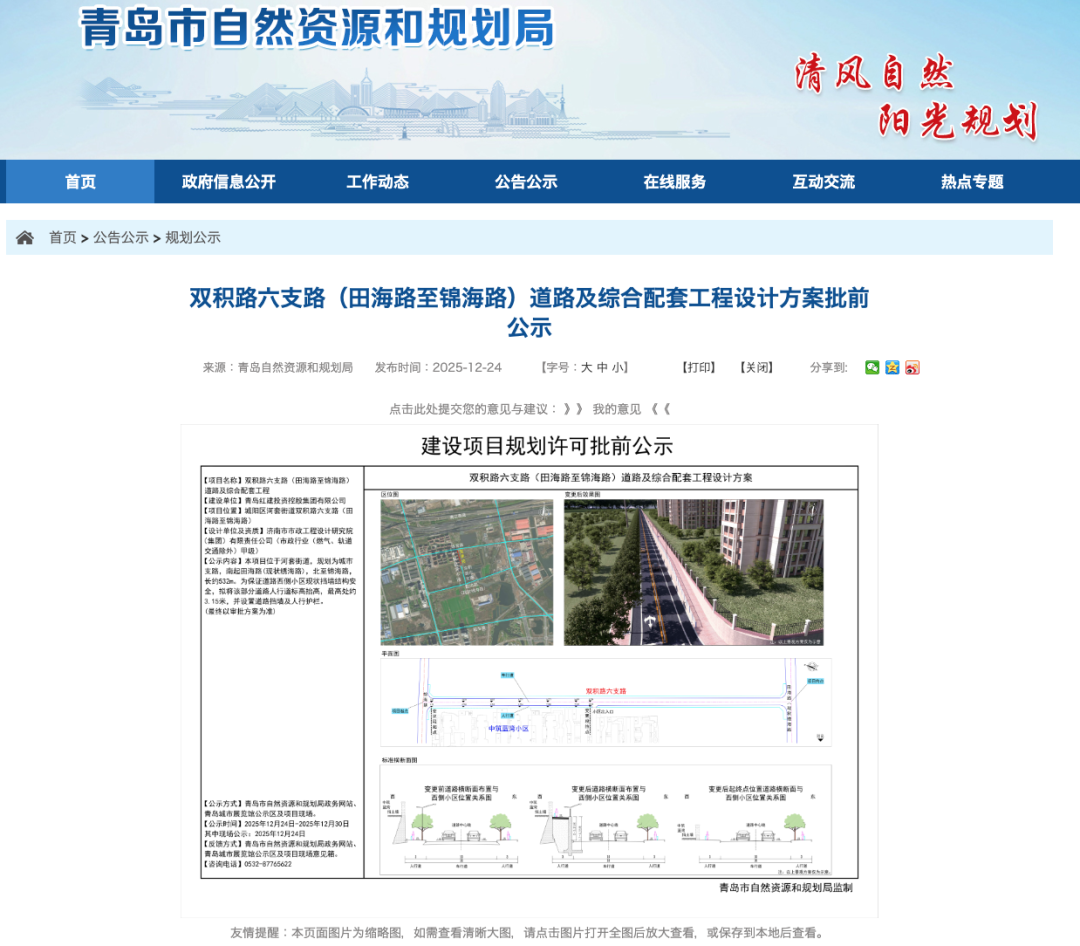Image resolution: width=1080 pixels, height=946 pixels.
Task: Share to QZone star icon
Action: point(892,368)
